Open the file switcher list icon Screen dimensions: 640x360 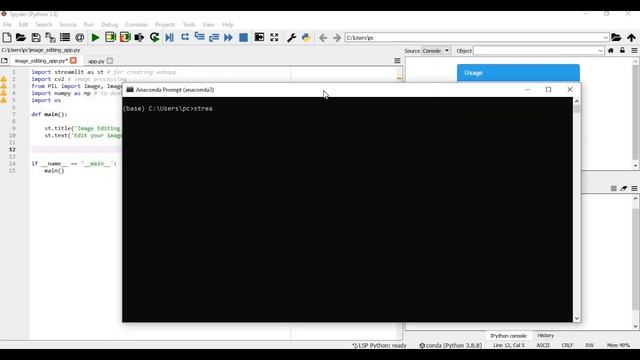pyautogui.click(x=65, y=38)
